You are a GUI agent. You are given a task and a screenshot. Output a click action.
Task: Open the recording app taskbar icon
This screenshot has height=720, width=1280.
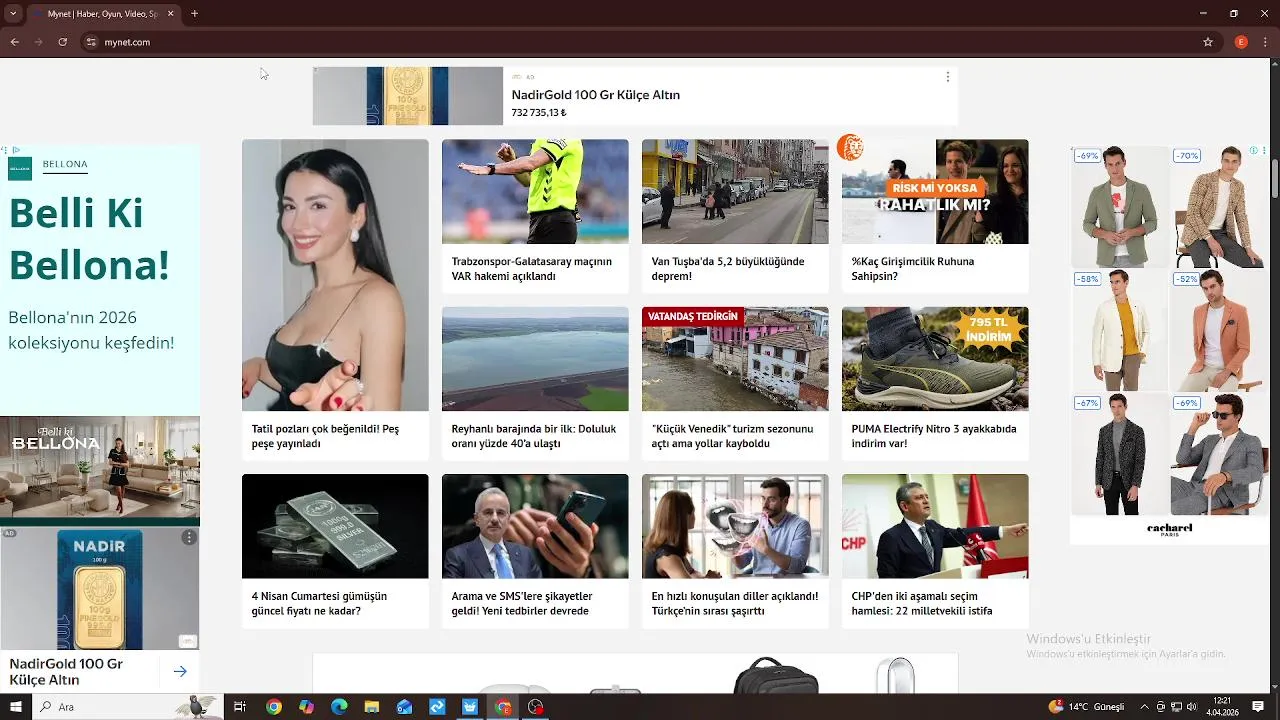coord(536,707)
